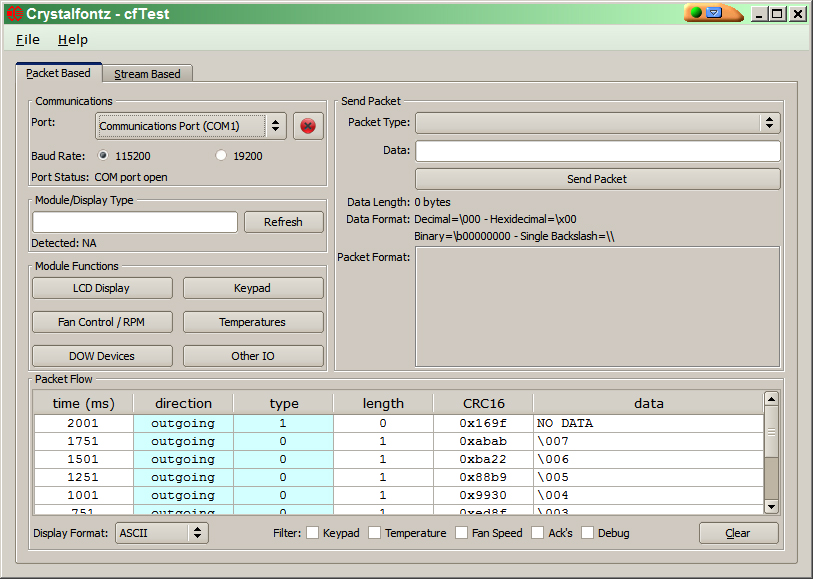Click the blue dropdown icon in title bar
The height and width of the screenshot is (579, 813).
(714, 12)
